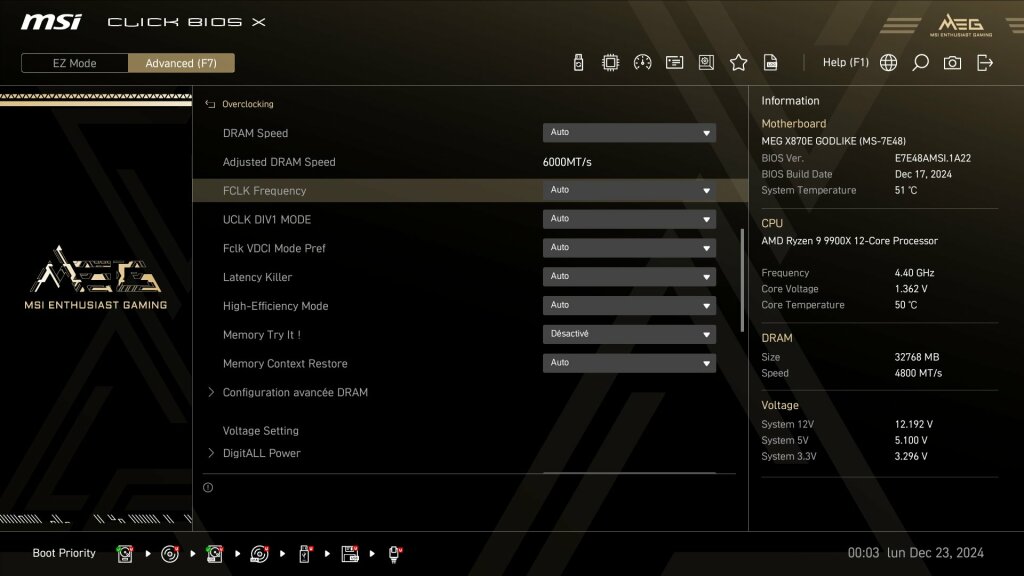Open Memory Context Restore dropdown
Image resolution: width=1024 pixels, height=576 pixels.
point(629,362)
